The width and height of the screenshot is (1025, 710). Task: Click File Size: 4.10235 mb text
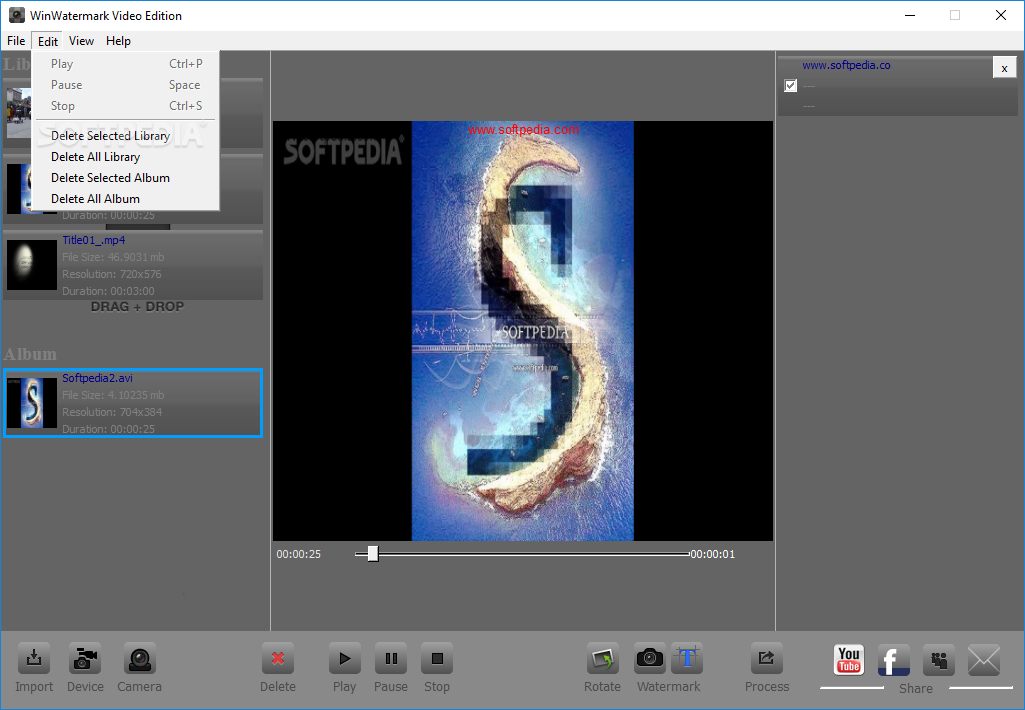(113, 395)
